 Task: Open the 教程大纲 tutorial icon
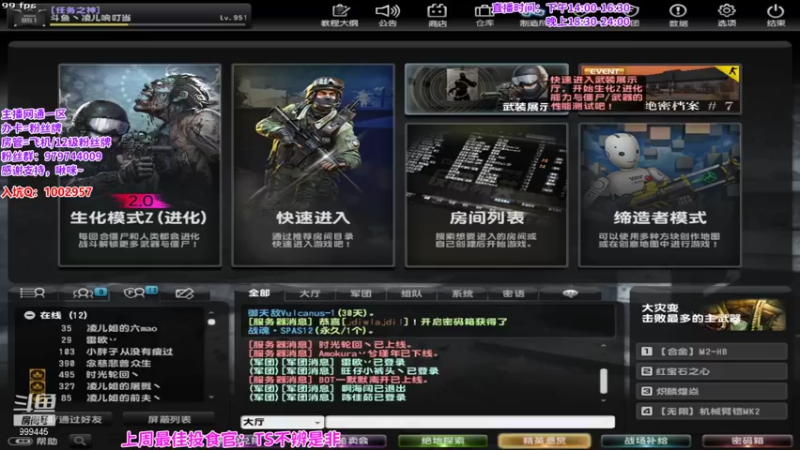(340, 15)
